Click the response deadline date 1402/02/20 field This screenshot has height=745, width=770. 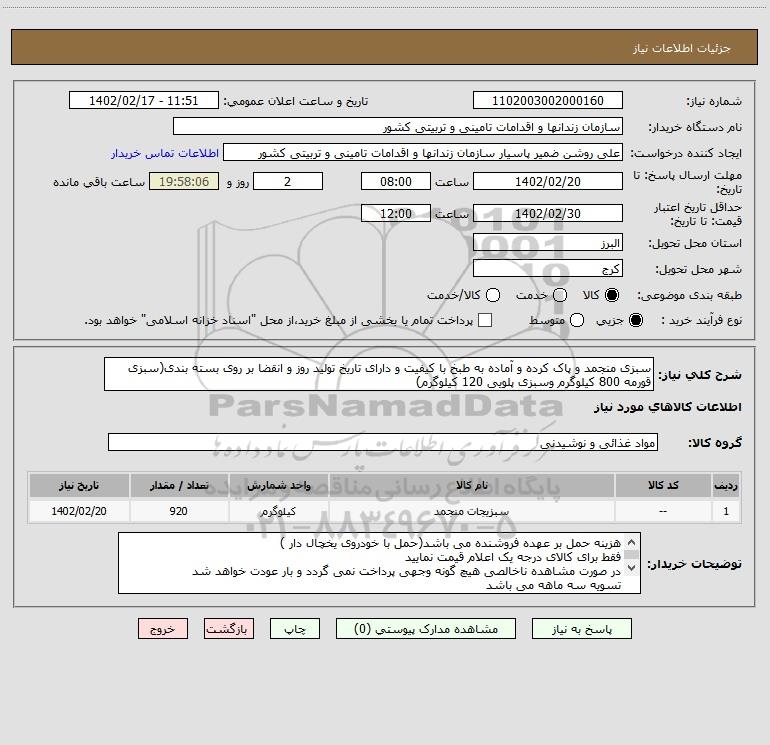point(548,181)
